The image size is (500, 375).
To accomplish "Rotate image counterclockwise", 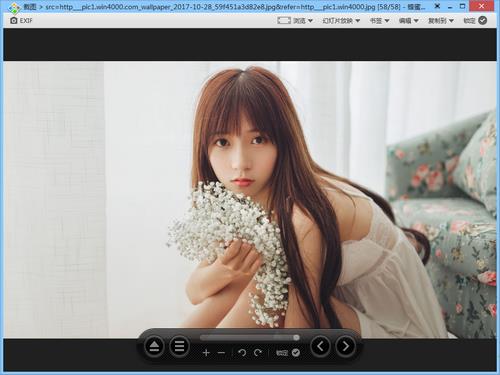I will [x=242, y=353].
